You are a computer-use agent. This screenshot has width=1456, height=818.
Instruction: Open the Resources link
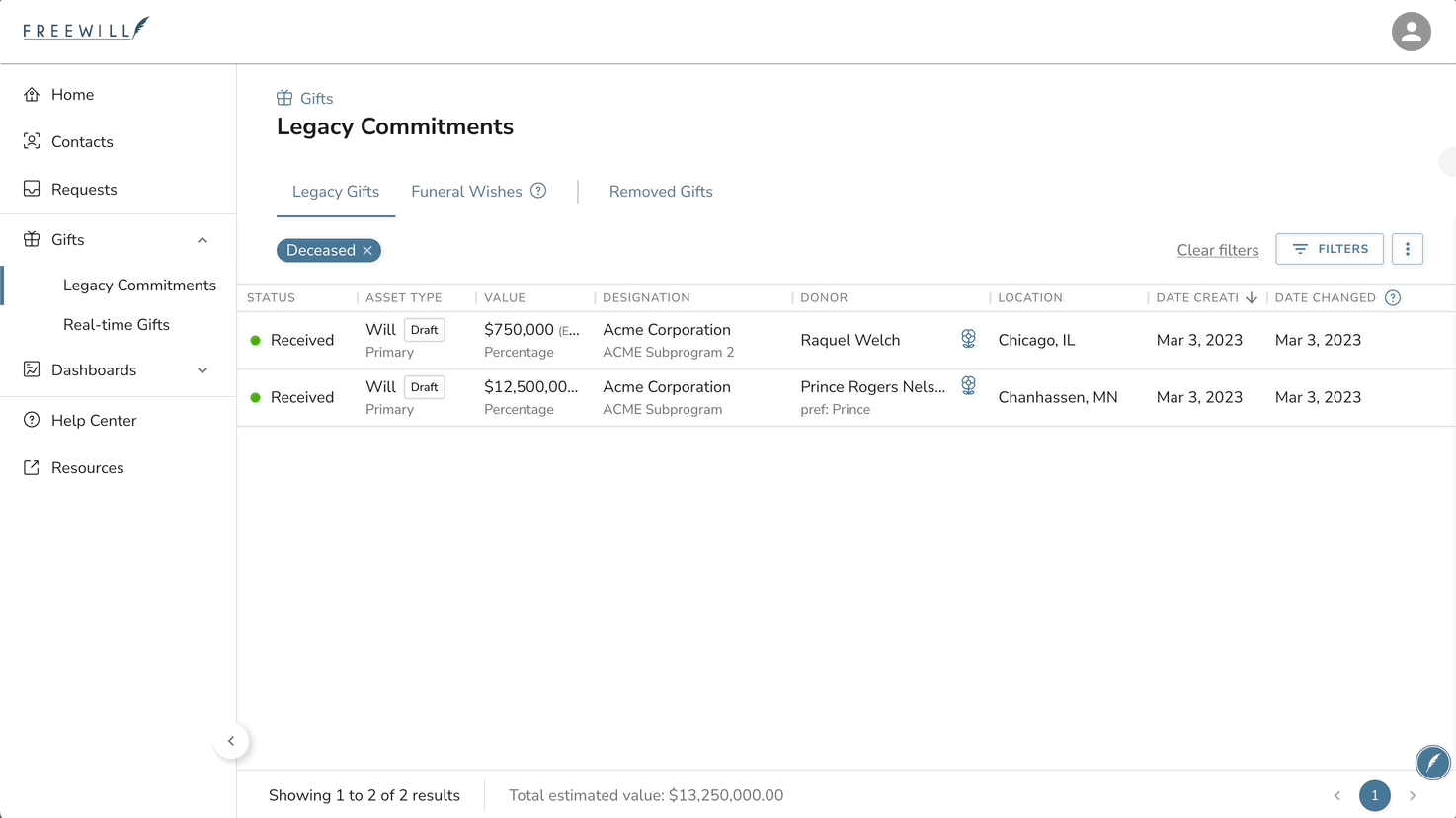pos(88,468)
